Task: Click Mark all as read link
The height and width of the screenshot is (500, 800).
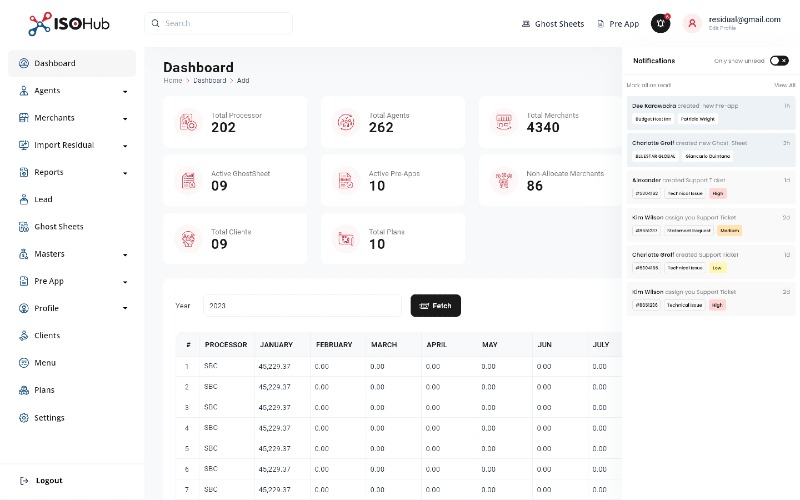Action: (648, 85)
